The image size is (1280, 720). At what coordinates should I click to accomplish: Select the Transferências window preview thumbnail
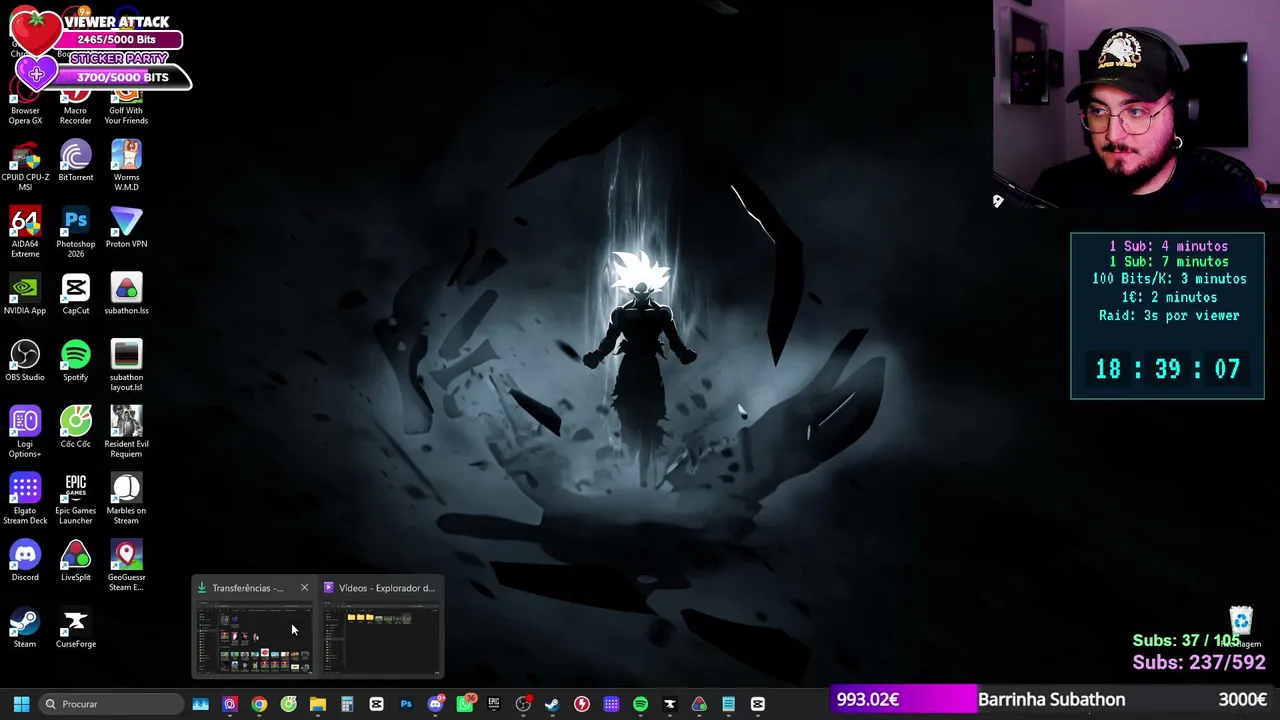(x=254, y=638)
